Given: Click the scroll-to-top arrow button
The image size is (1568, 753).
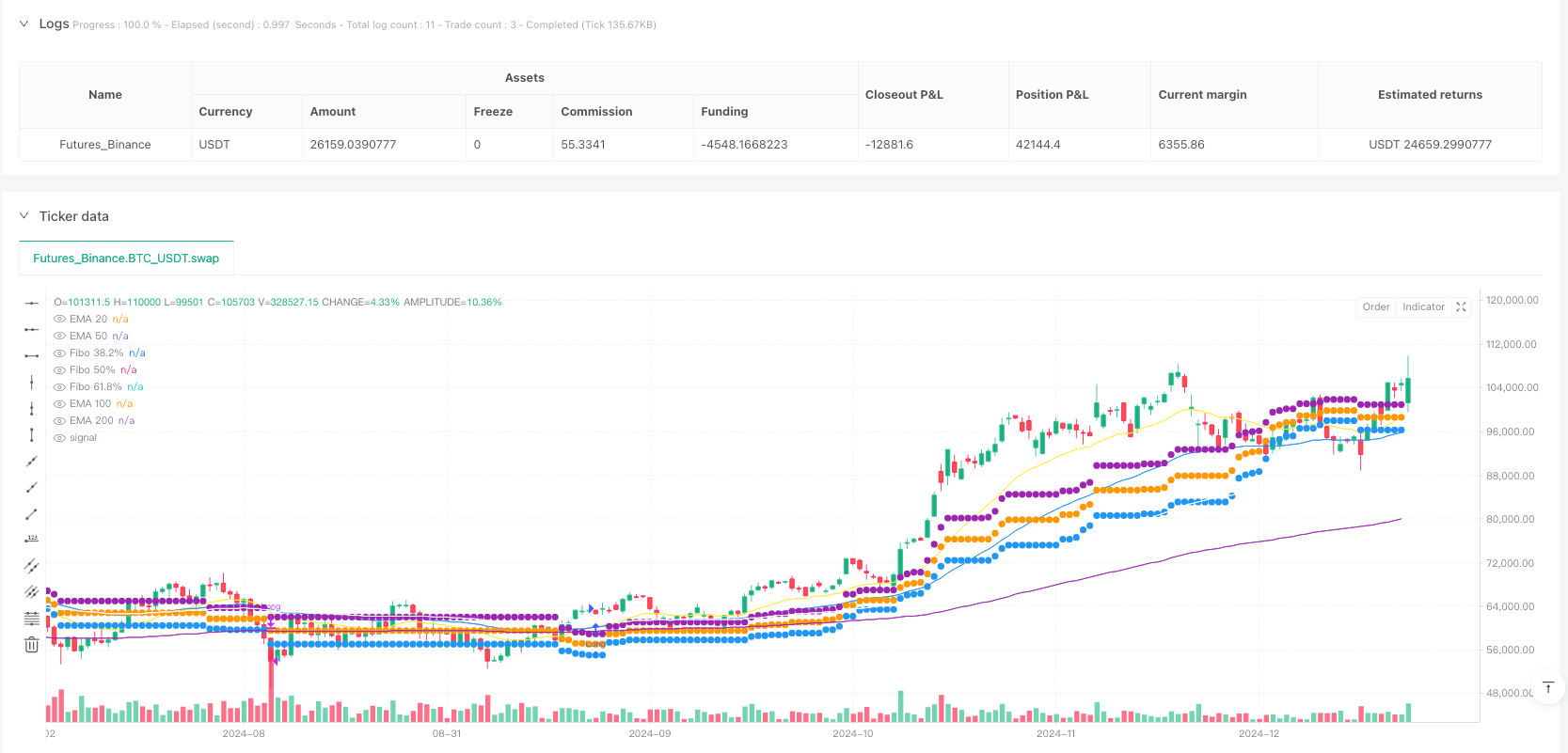Looking at the screenshot, I should click(1547, 688).
